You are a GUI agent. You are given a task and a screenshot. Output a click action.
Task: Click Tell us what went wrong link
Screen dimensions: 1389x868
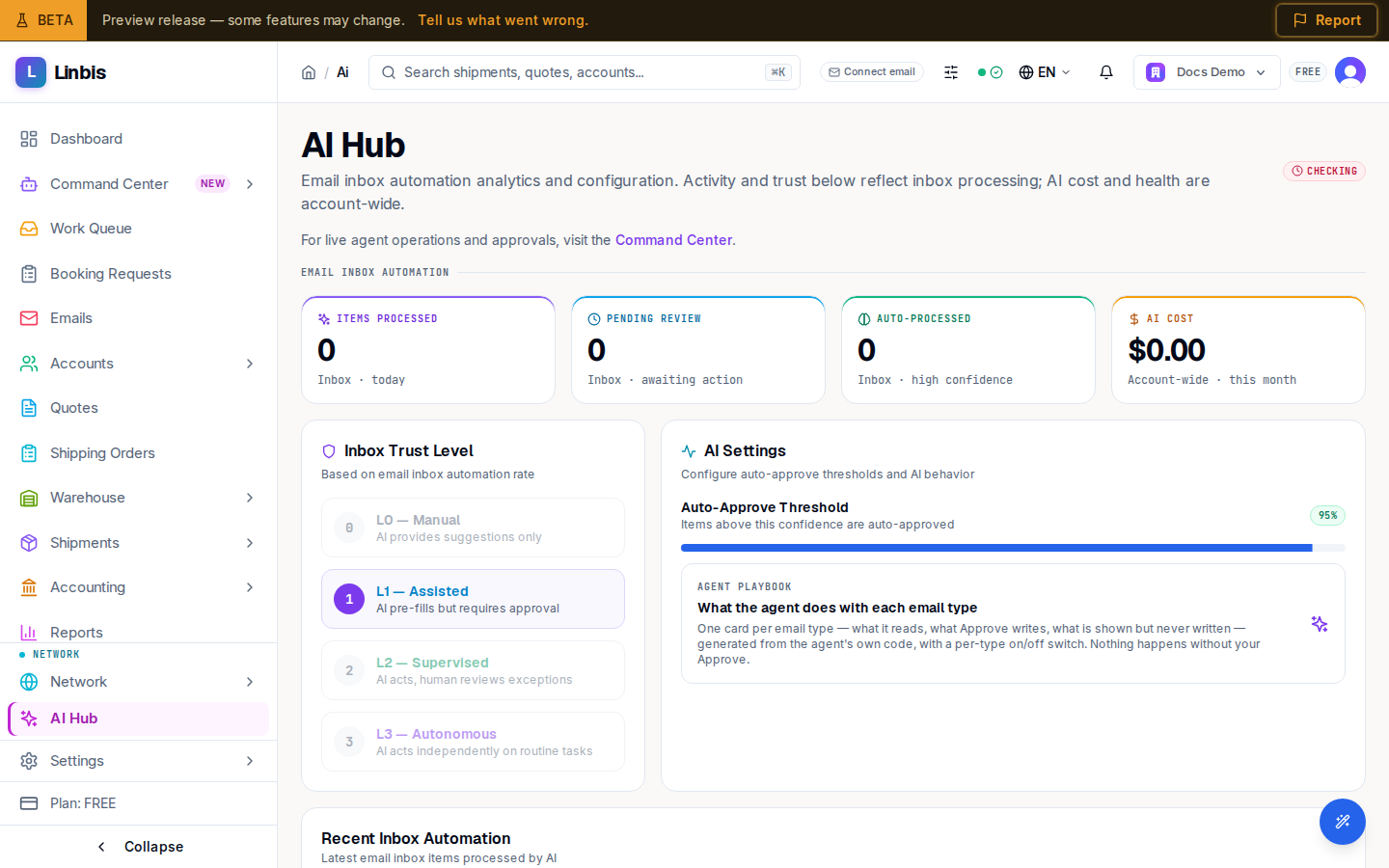tap(503, 20)
